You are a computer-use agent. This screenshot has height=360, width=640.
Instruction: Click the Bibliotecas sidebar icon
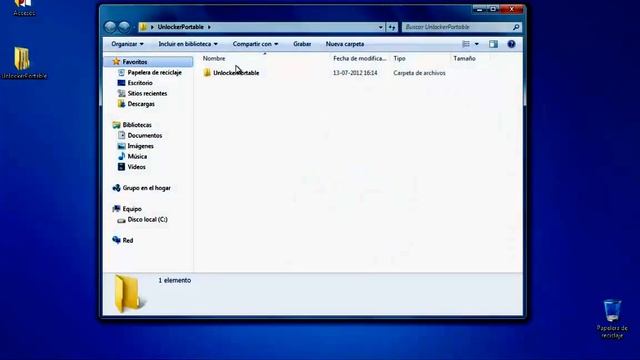point(116,125)
